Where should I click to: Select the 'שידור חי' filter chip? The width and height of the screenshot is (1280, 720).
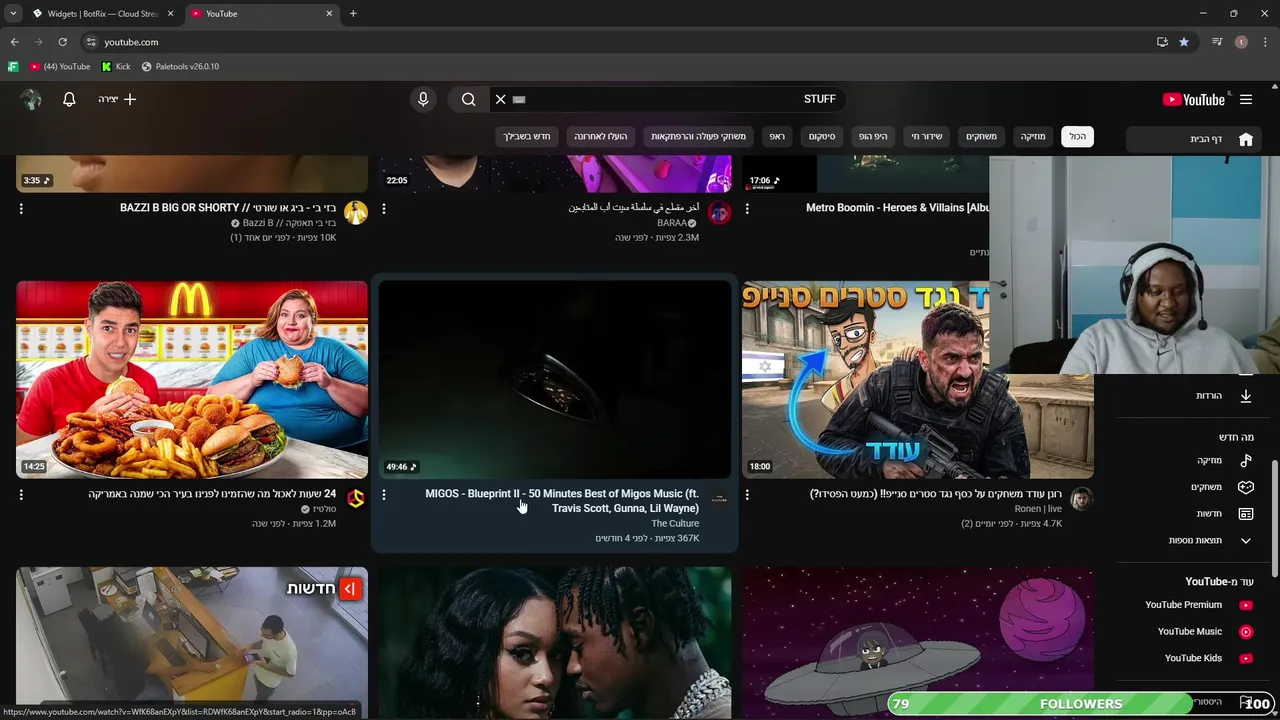point(926,136)
